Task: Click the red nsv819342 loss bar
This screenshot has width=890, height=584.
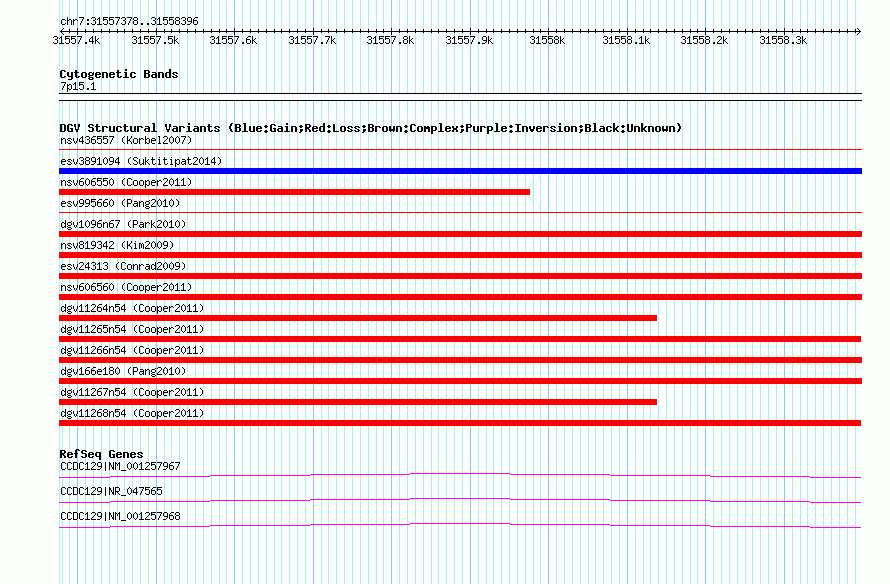Action: [460, 255]
